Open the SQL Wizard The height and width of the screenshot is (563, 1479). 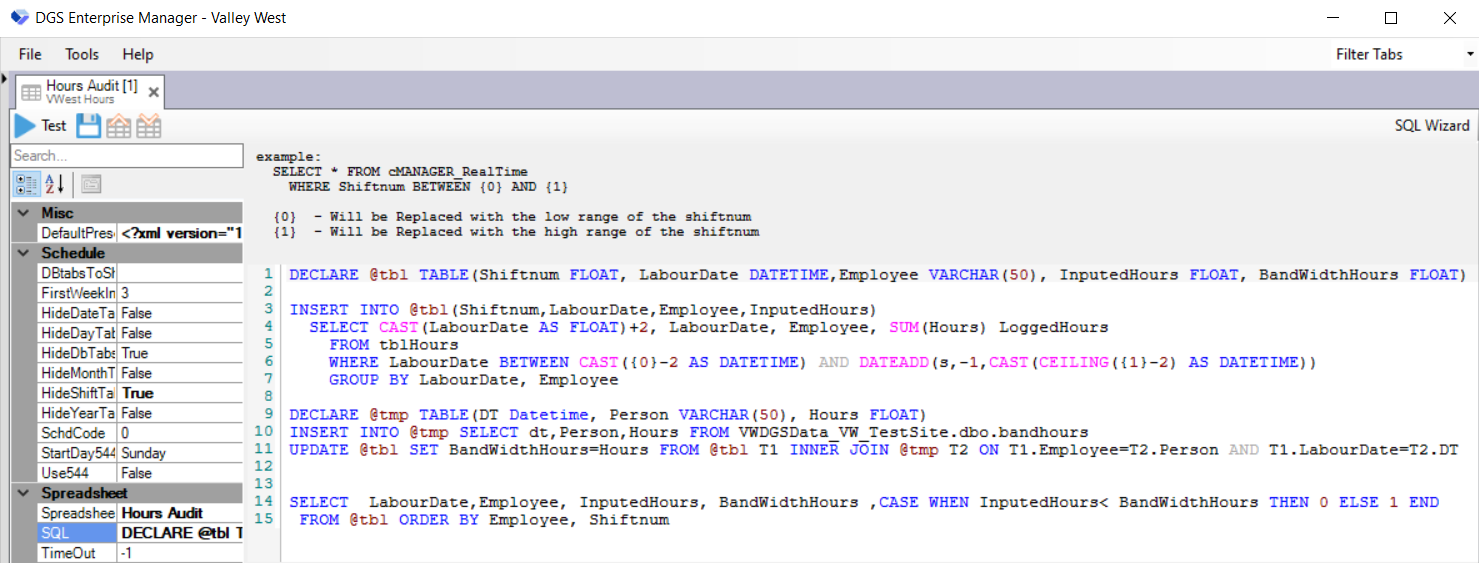pyautogui.click(x=1432, y=126)
